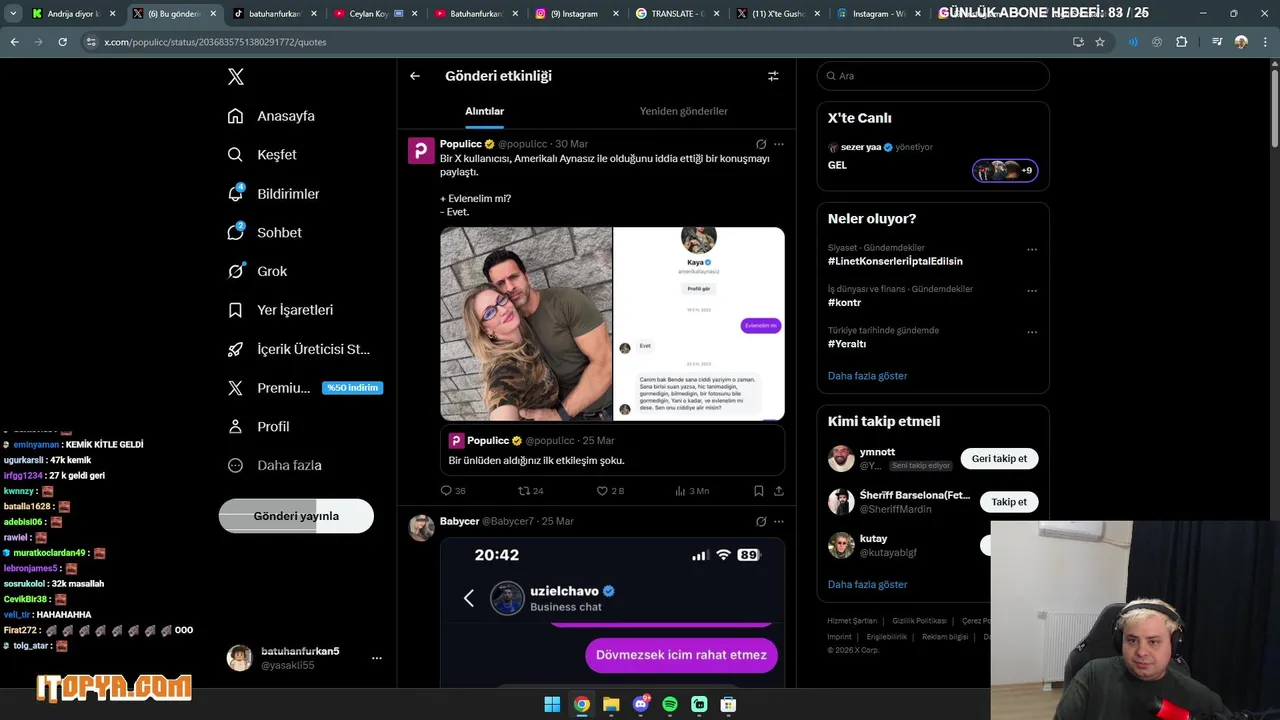Open the quoted Populicc post from 25 Mar
The image size is (1280, 720).
point(612,450)
